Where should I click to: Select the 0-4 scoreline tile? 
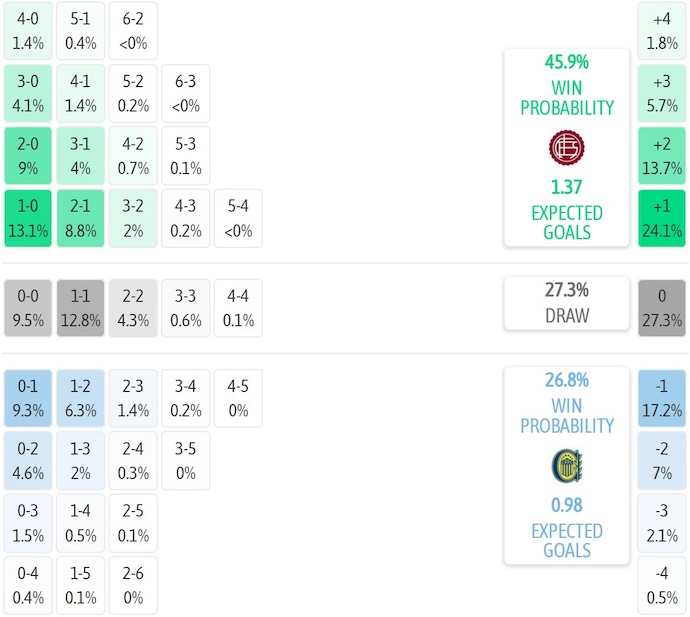click(29, 585)
